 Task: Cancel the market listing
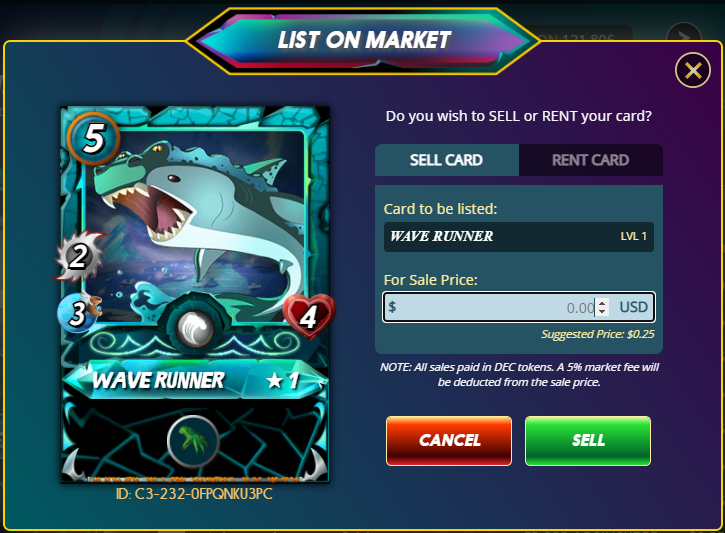tap(449, 441)
